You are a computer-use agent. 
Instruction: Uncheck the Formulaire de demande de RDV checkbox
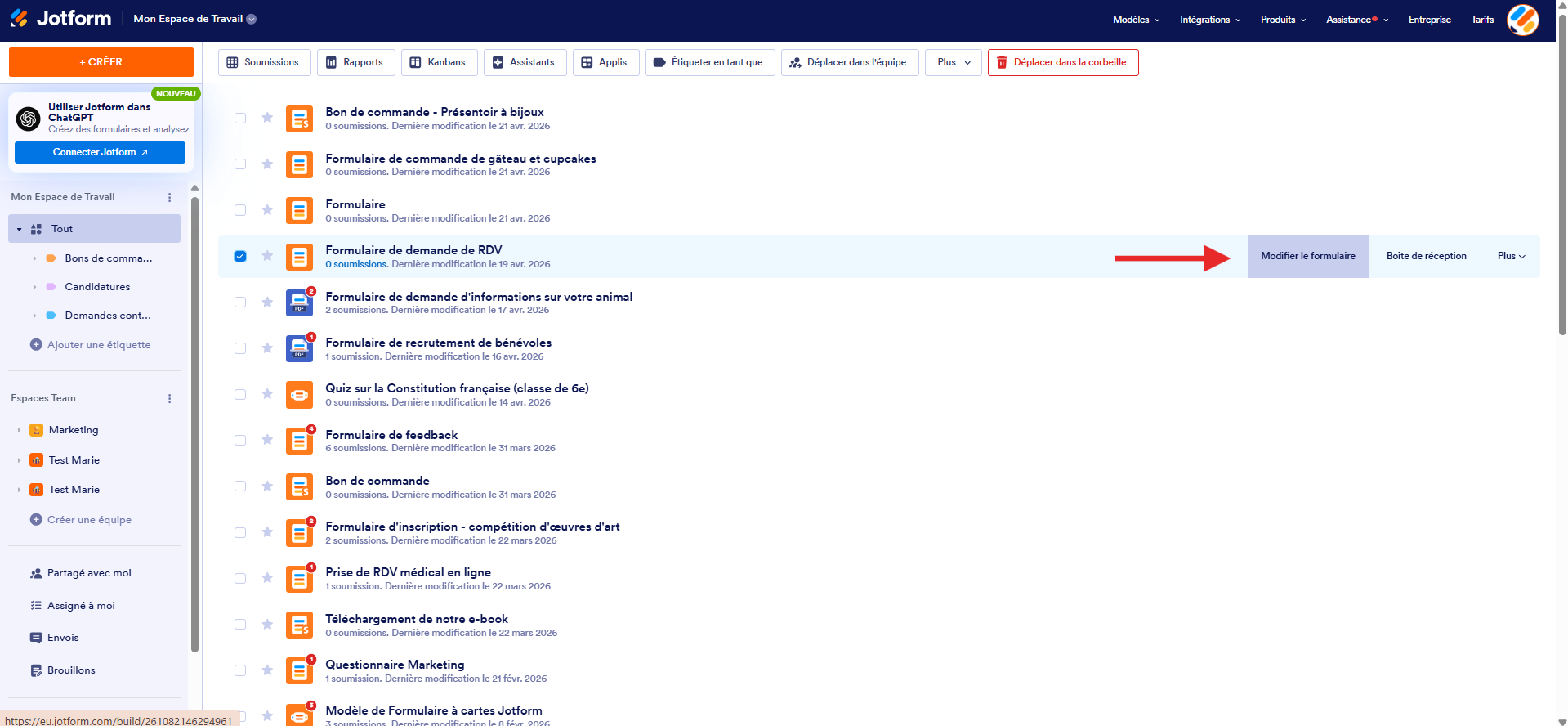coord(240,256)
